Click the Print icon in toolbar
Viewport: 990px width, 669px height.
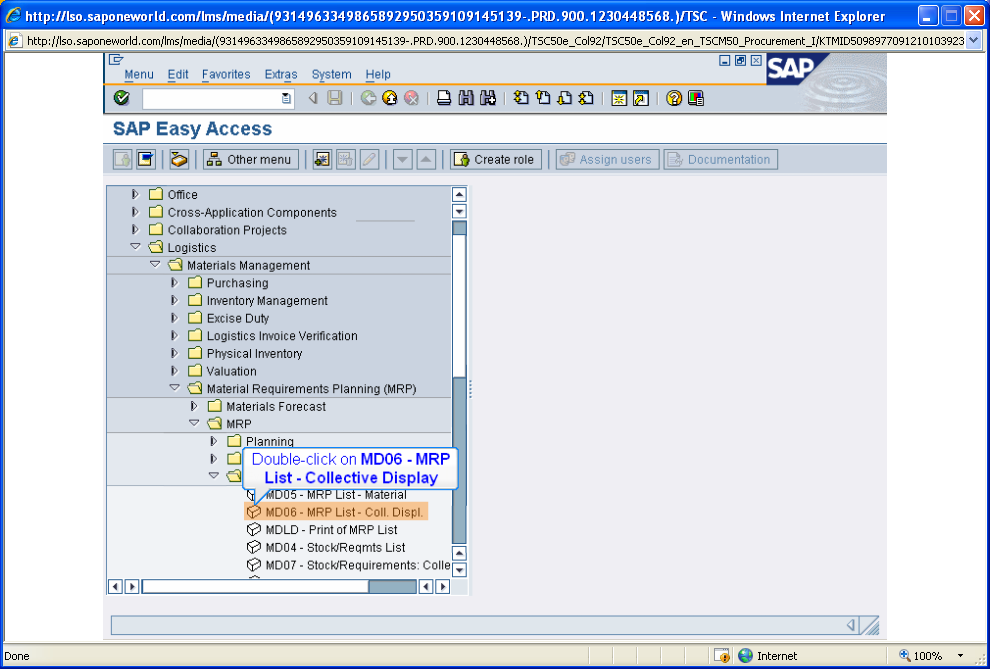(x=444, y=98)
